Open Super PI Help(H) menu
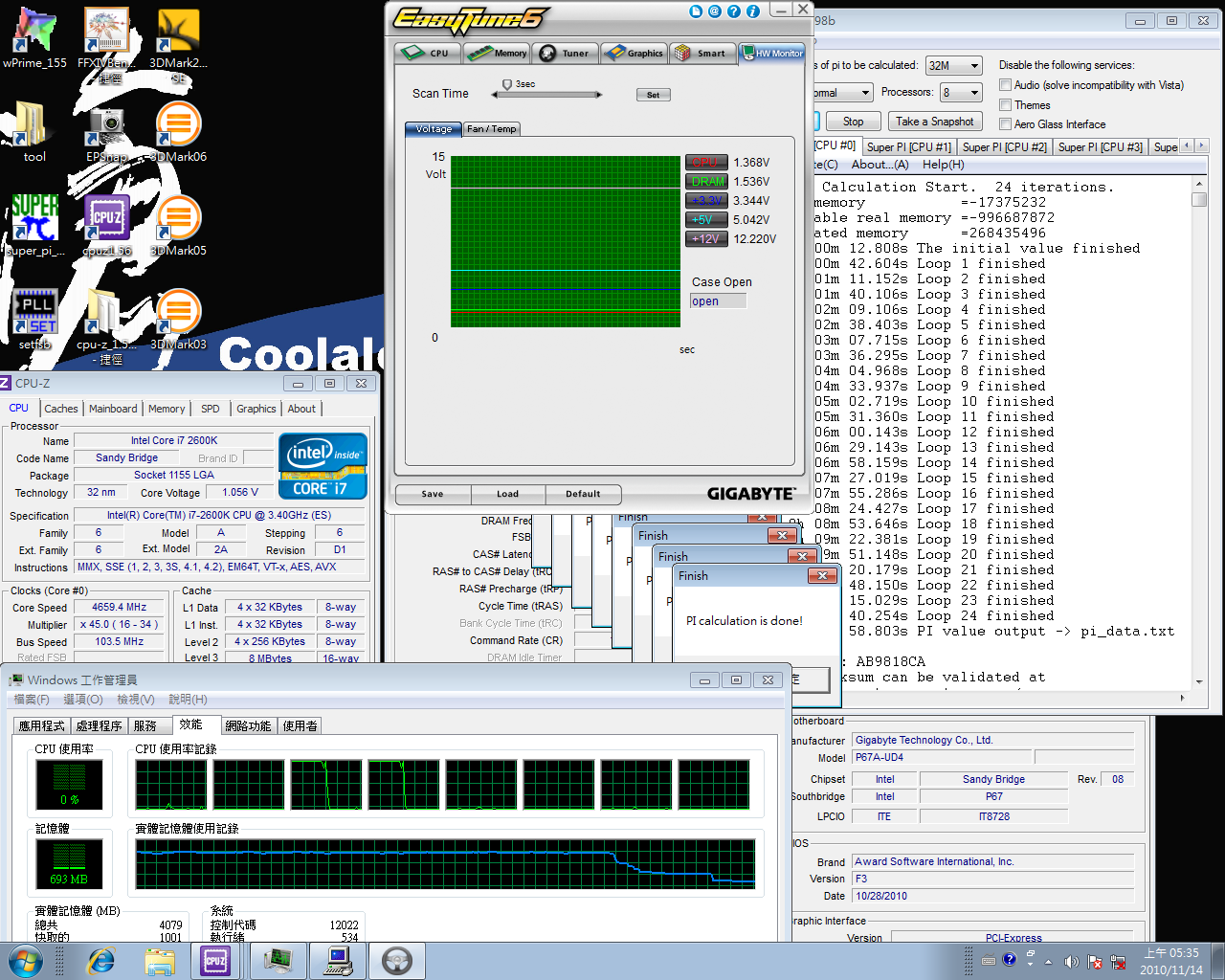The height and width of the screenshot is (980, 1225). click(x=943, y=165)
